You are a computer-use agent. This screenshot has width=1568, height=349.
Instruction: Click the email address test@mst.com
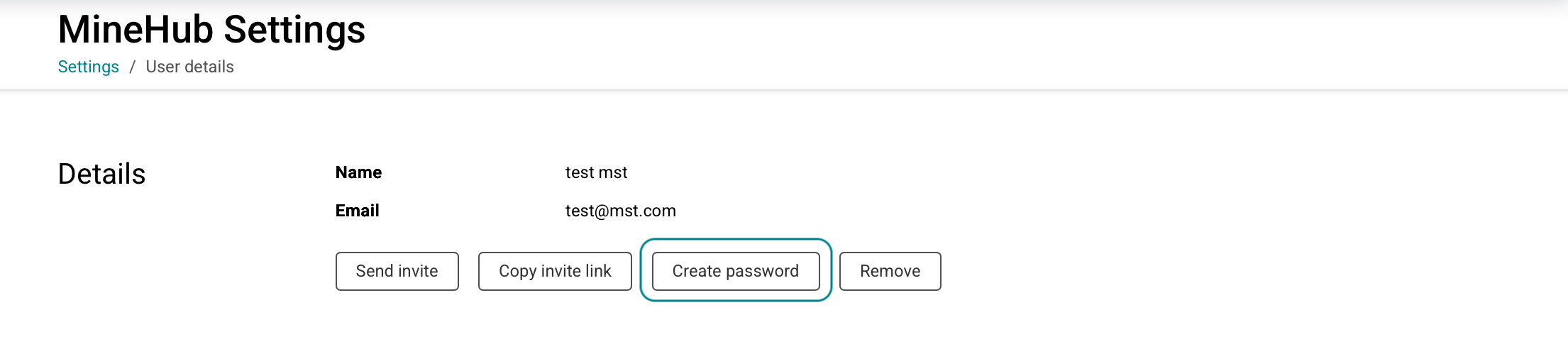(620, 211)
